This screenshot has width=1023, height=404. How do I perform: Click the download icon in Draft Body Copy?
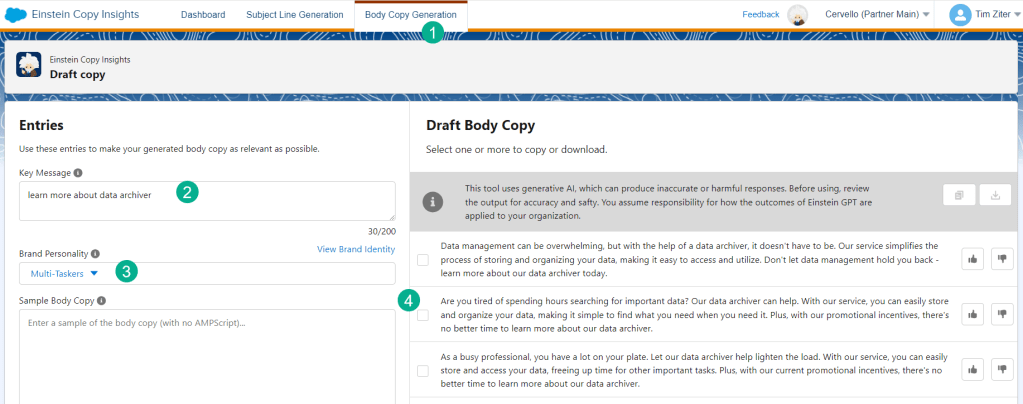995,196
